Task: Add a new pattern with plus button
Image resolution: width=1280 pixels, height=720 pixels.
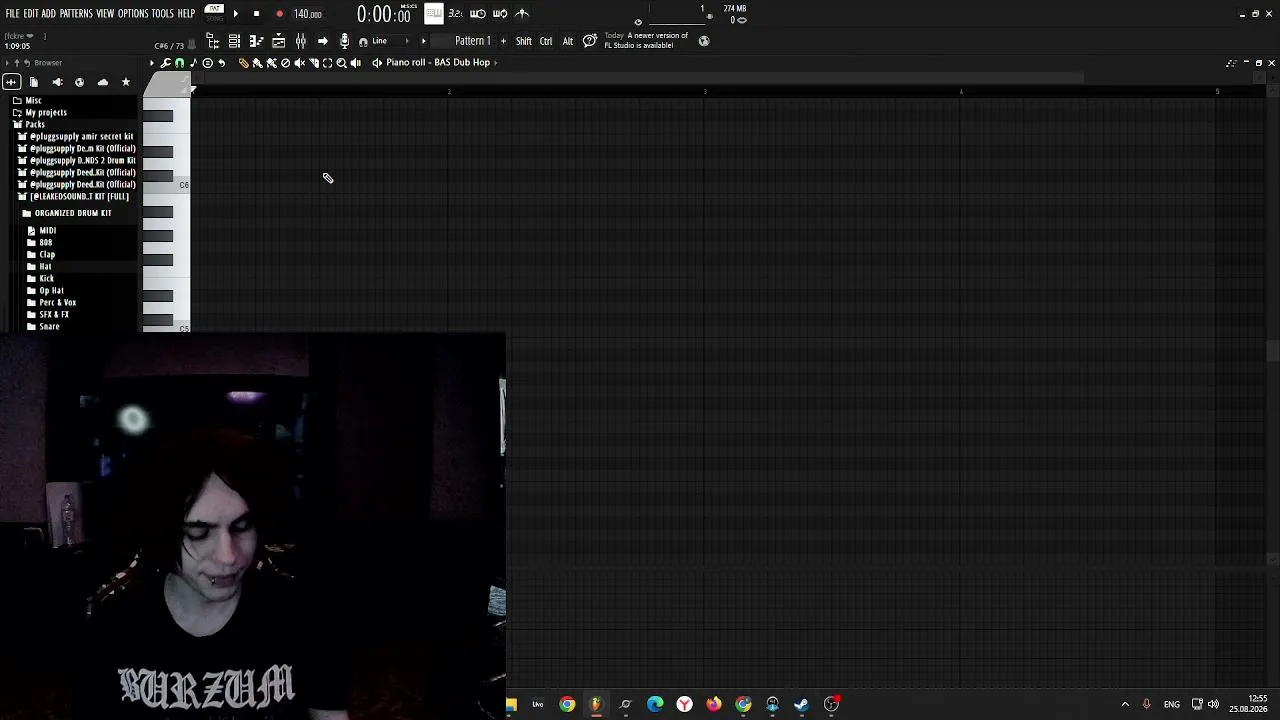Action: (503, 41)
